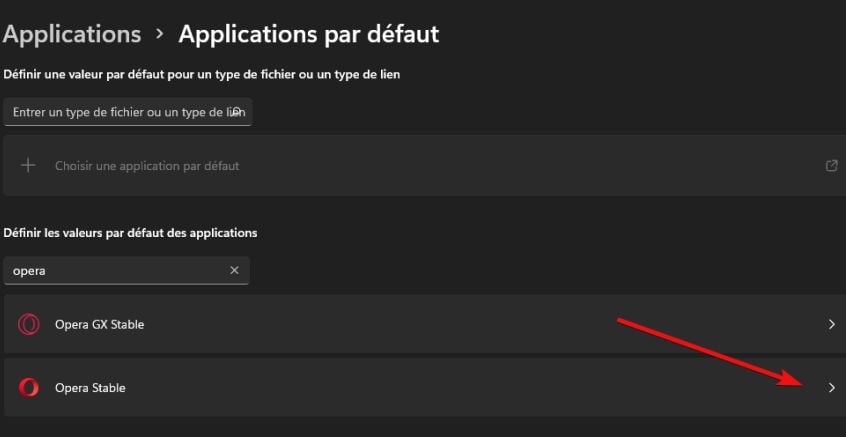Click Applications par défaut heading
This screenshot has width=846, height=437.
309,35
